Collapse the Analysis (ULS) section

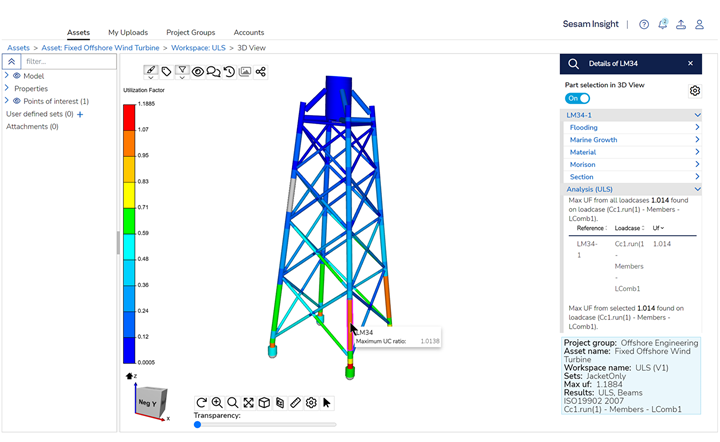point(631,189)
